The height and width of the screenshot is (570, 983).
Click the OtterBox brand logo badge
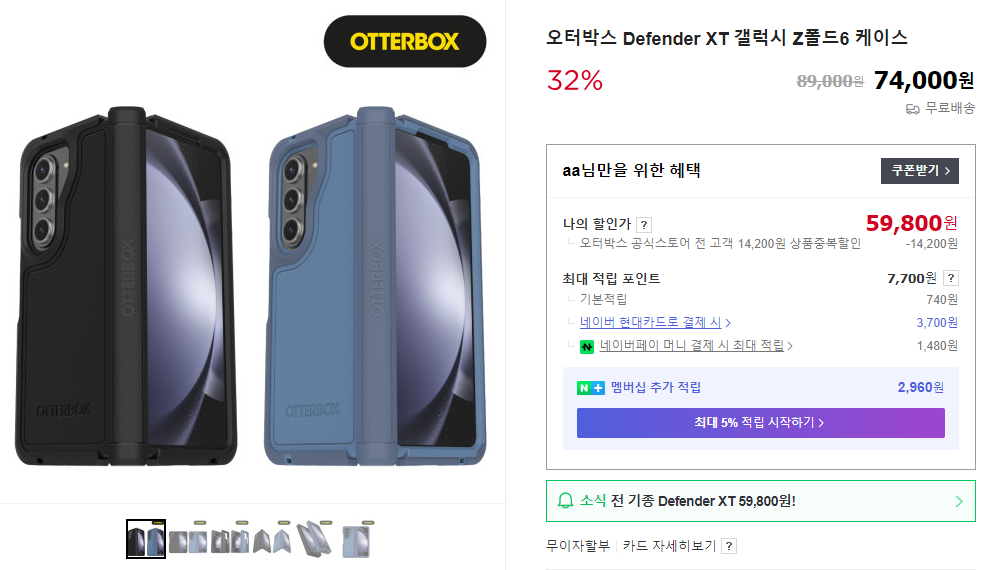(404, 42)
